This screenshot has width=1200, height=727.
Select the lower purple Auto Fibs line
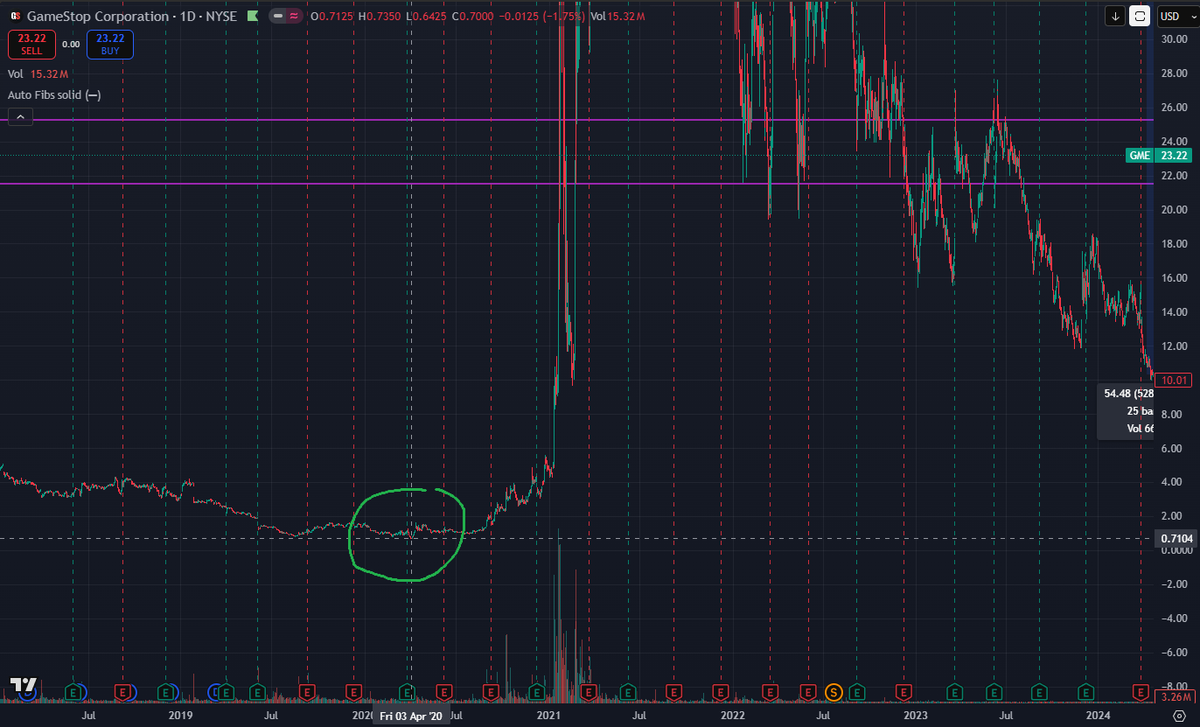coord(576,184)
